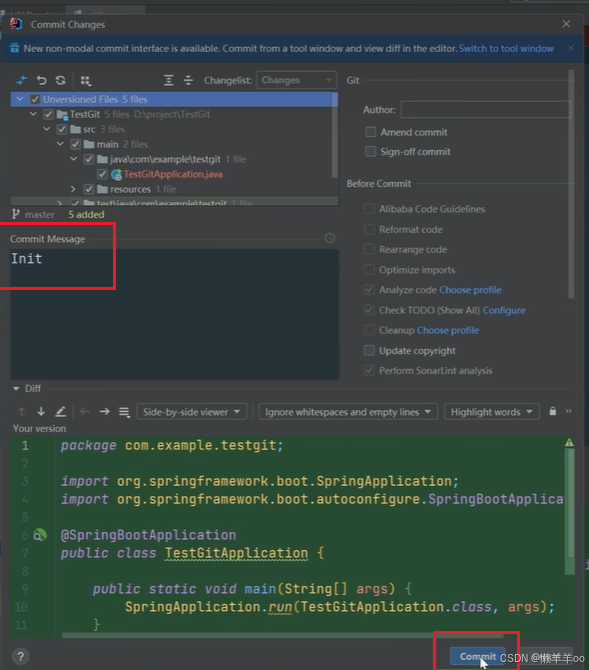Click the Commit button

(x=477, y=656)
